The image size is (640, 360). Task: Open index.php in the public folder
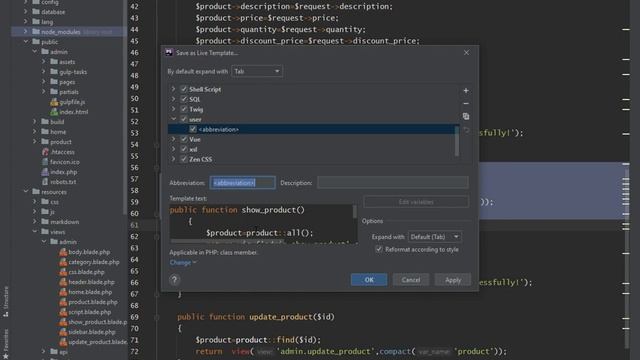tap(63, 172)
